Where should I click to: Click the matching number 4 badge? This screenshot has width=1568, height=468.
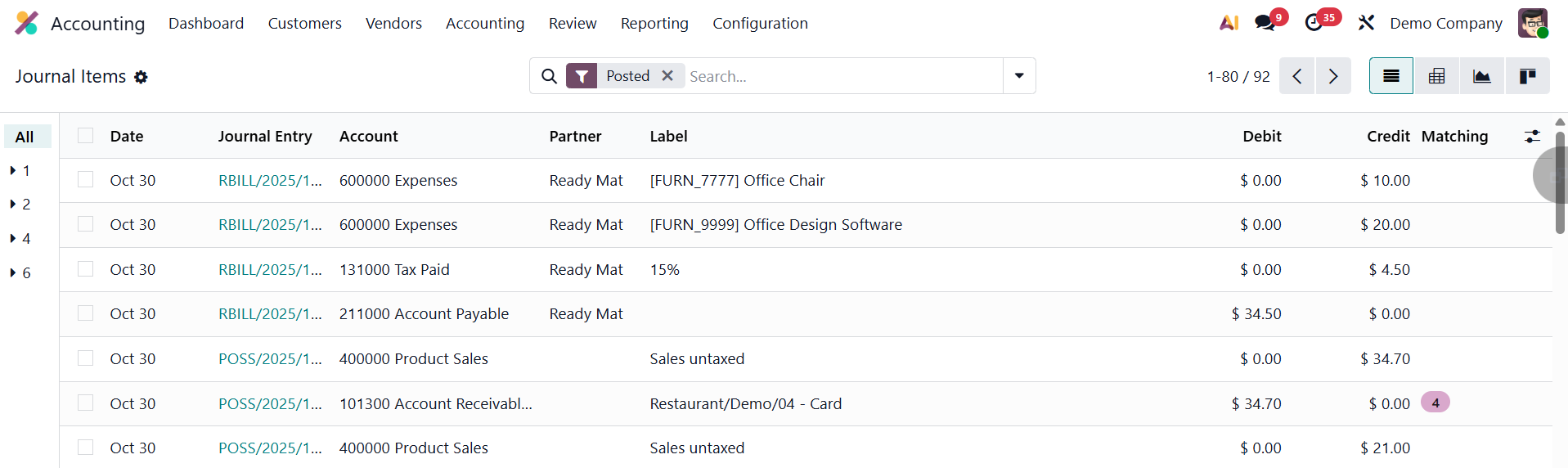(x=1435, y=403)
